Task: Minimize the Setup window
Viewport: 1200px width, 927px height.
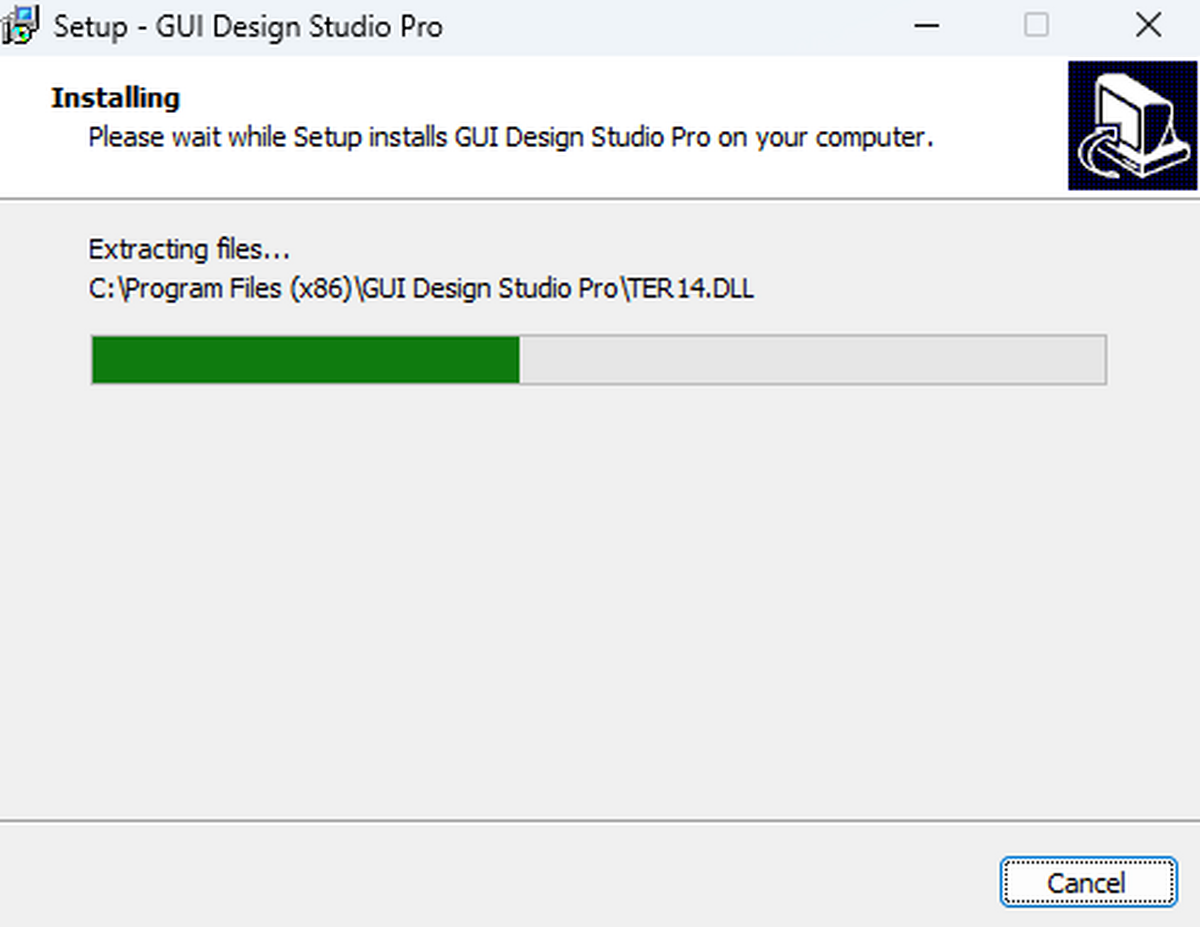Action: 926,26
